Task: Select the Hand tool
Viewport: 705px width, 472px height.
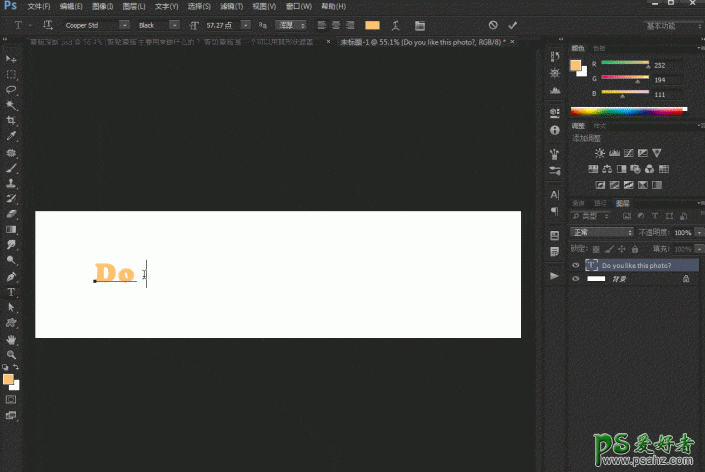Action: 11,339
